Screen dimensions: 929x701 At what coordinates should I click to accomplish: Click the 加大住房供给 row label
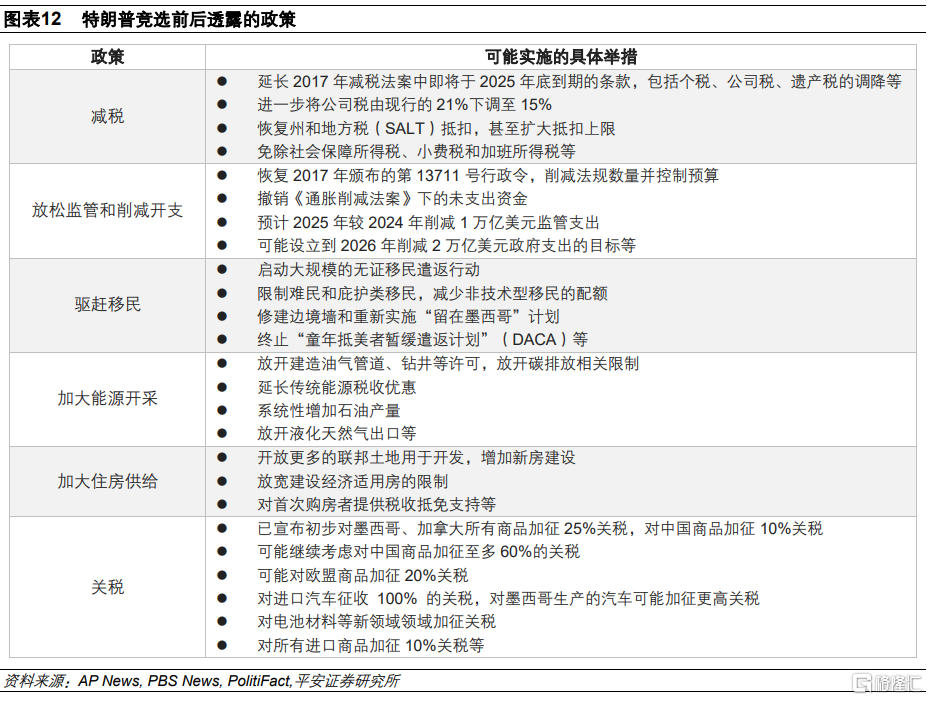point(108,481)
